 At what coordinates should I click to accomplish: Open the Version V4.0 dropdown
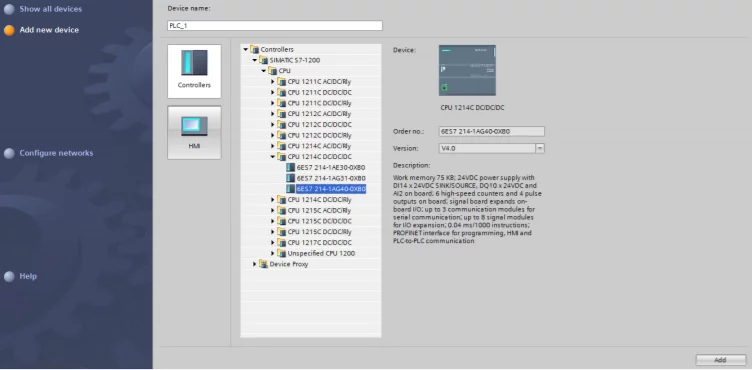click(540, 148)
